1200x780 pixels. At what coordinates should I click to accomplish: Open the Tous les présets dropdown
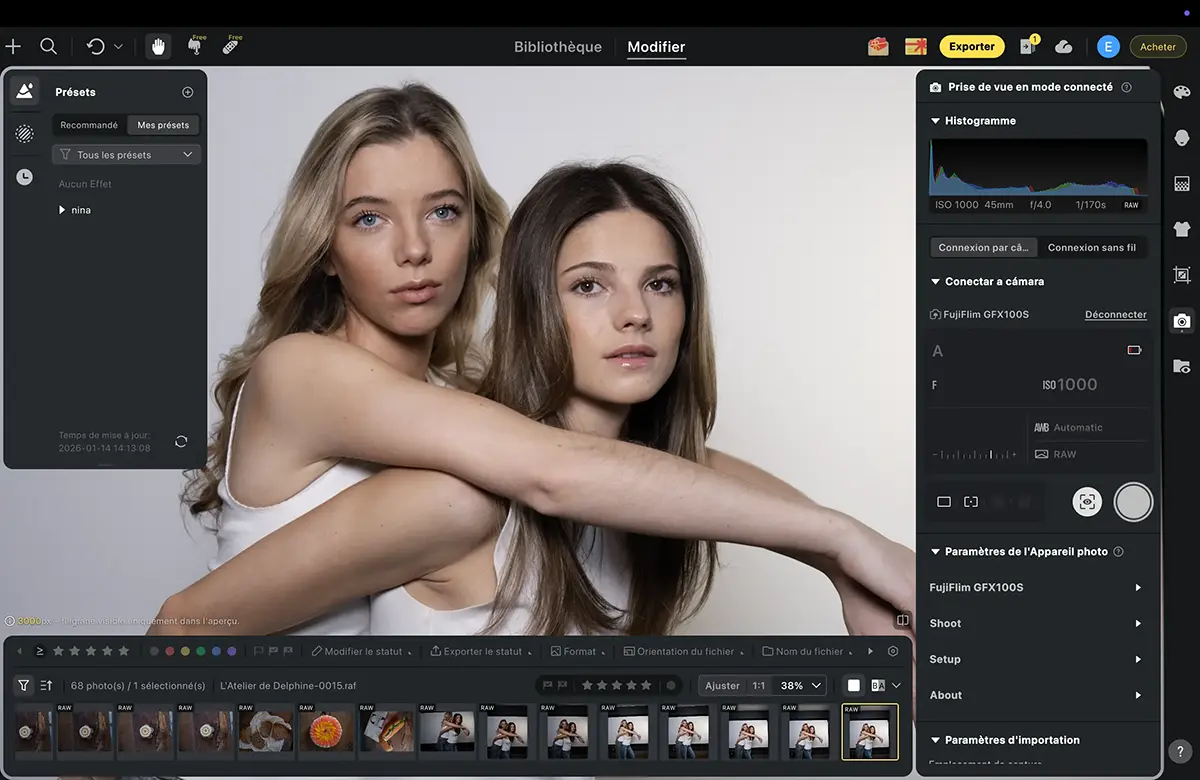(126, 155)
